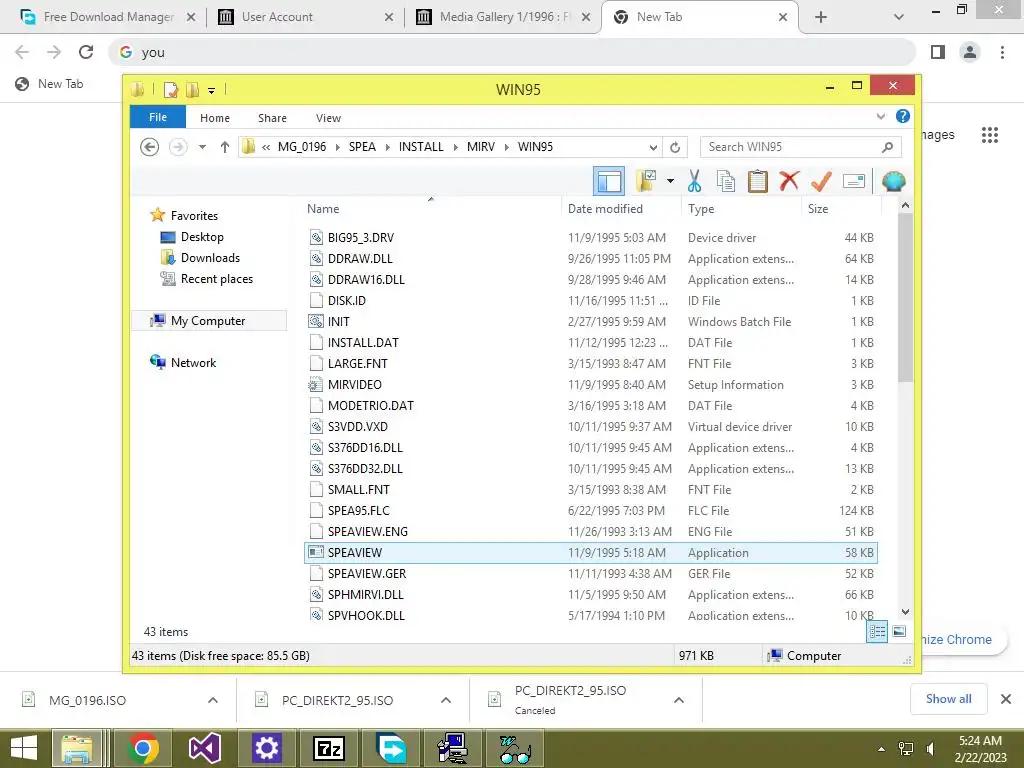Expand the ribbon with the chevron
Image resolution: width=1024 pixels, height=768 pixels.
tap(880, 116)
